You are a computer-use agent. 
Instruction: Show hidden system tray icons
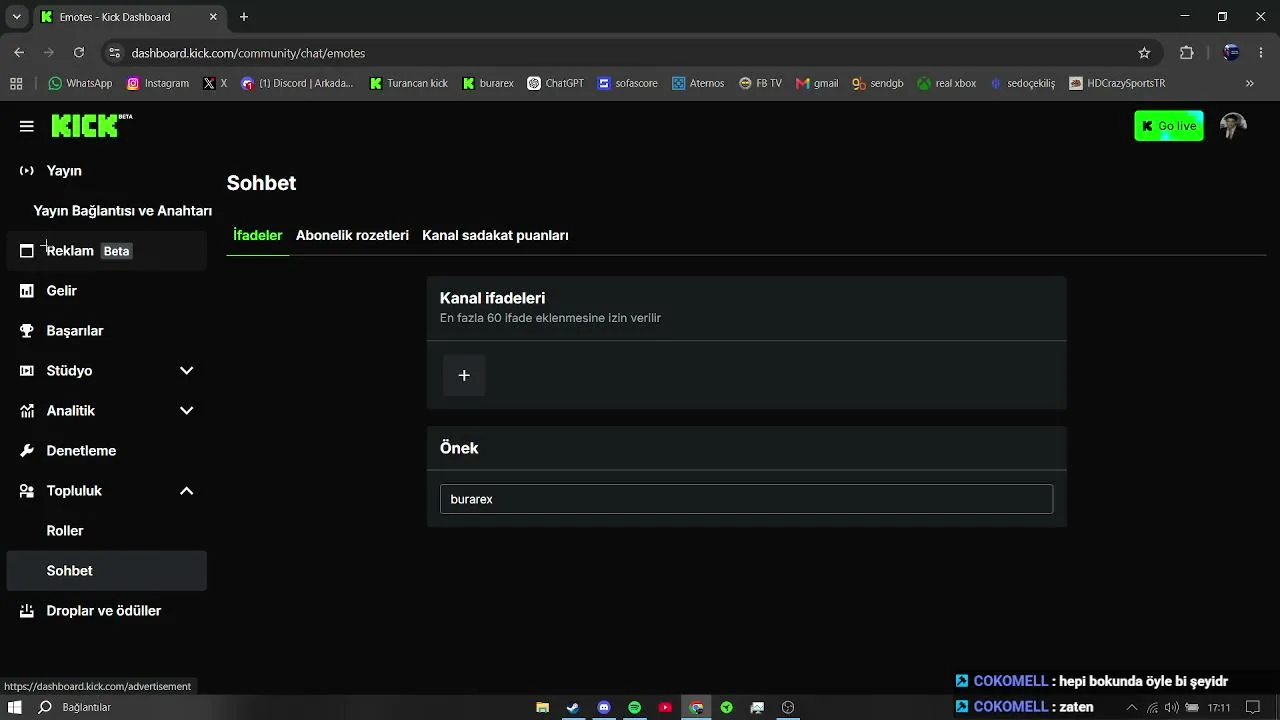click(x=1132, y=707)
